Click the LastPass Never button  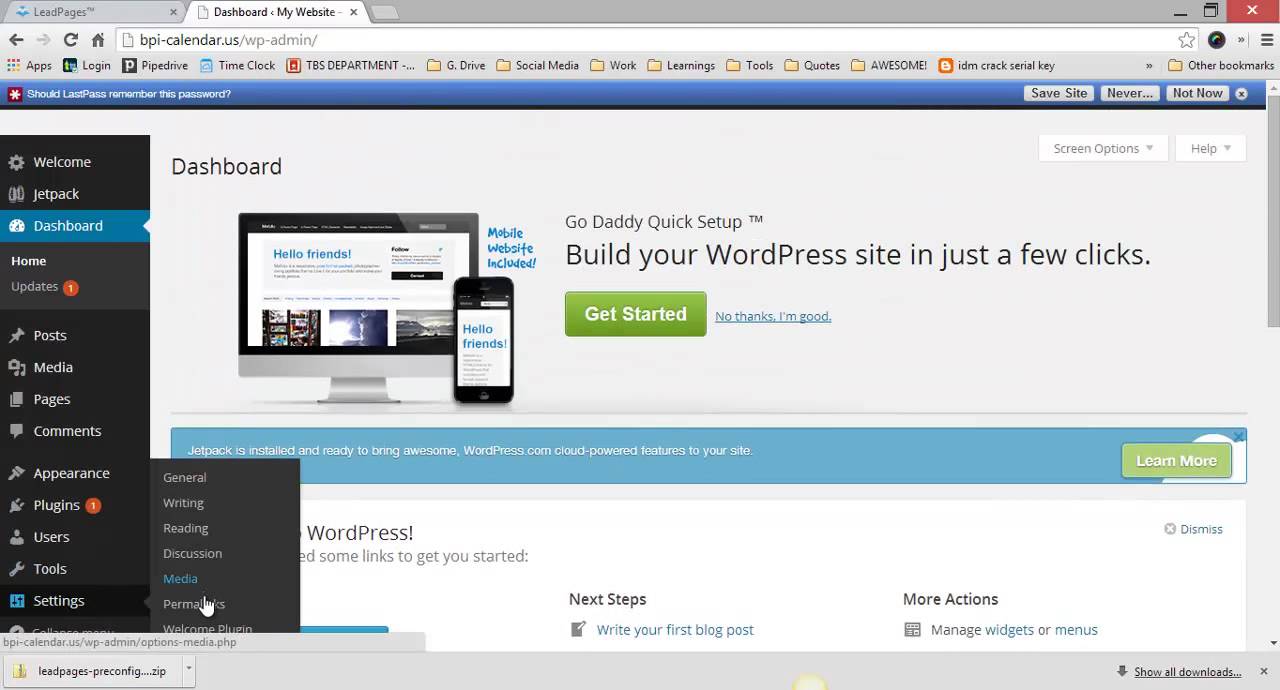(1130, 93)
